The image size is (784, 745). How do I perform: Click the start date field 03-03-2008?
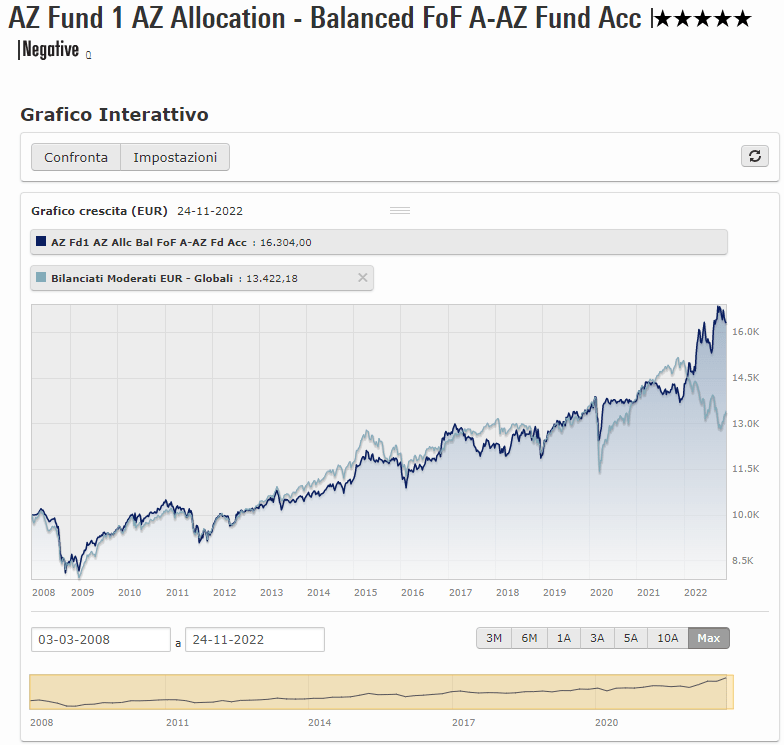100,639
